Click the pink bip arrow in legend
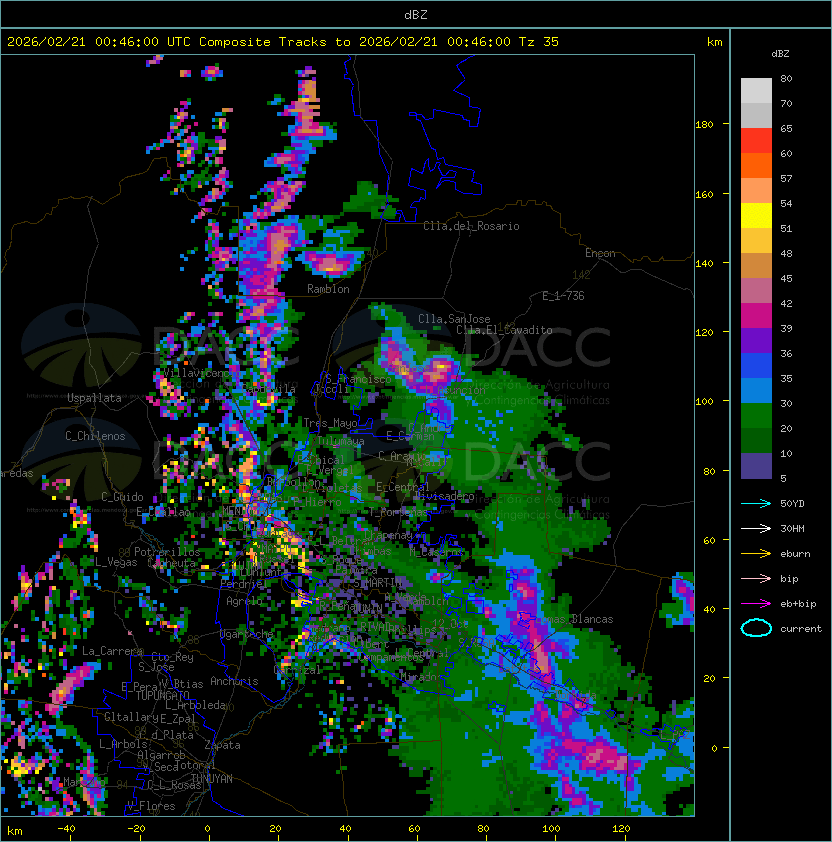The height and width of the screenshot is (842, 832). (756, 578)
